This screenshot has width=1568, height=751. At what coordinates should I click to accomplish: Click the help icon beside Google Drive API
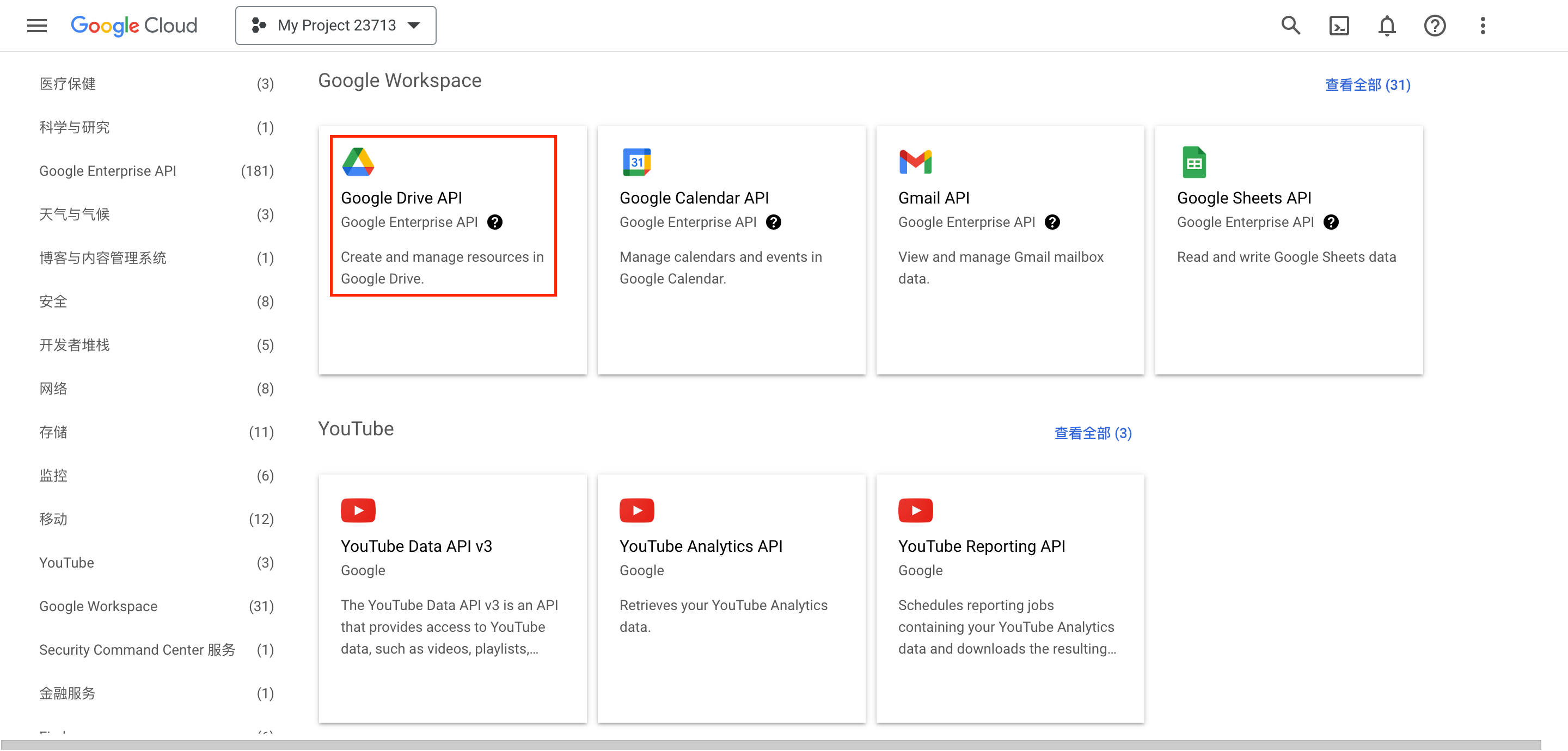pos(495,222)
